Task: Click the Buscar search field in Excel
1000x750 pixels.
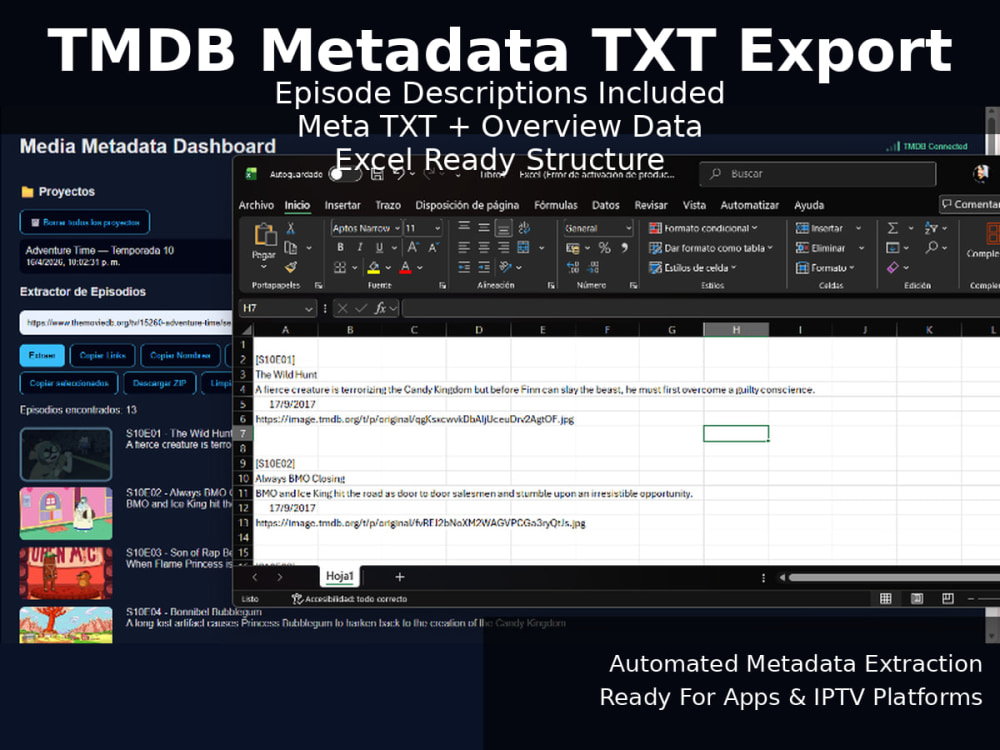Action: point(818,173)
